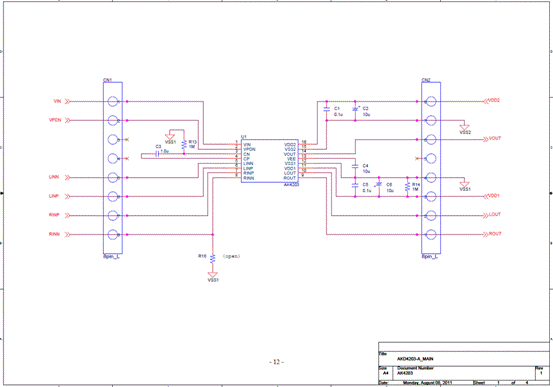Select the ROUT output port

(x=495, y=234)
